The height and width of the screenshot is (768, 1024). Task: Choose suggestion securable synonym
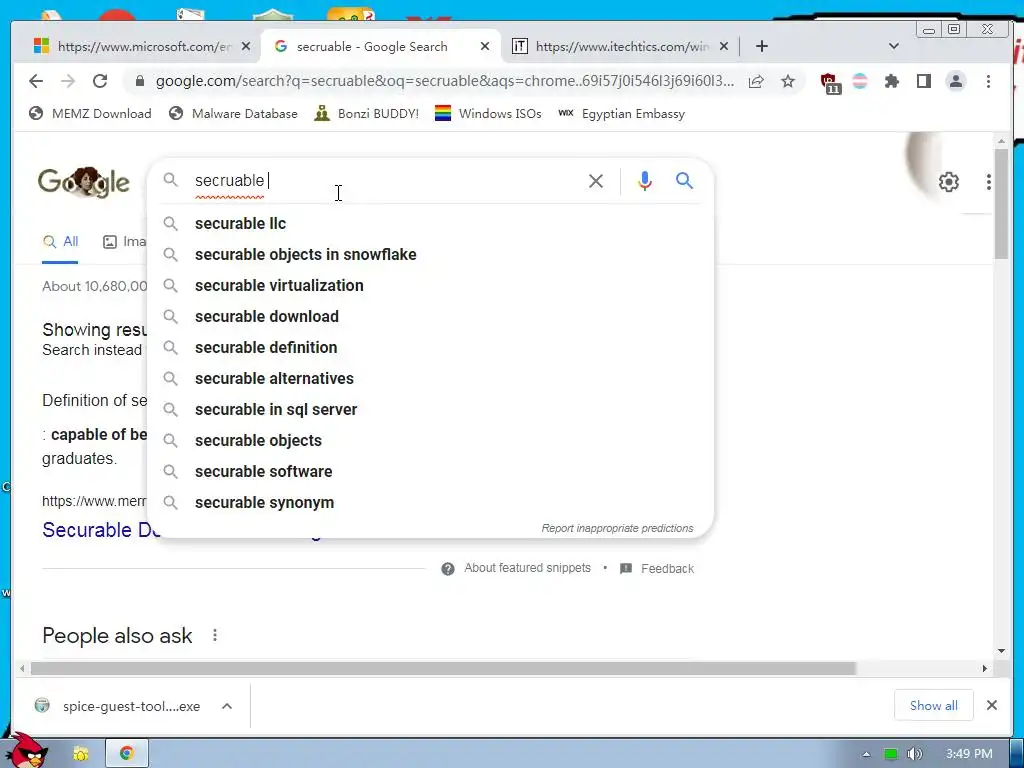point(431,503)
